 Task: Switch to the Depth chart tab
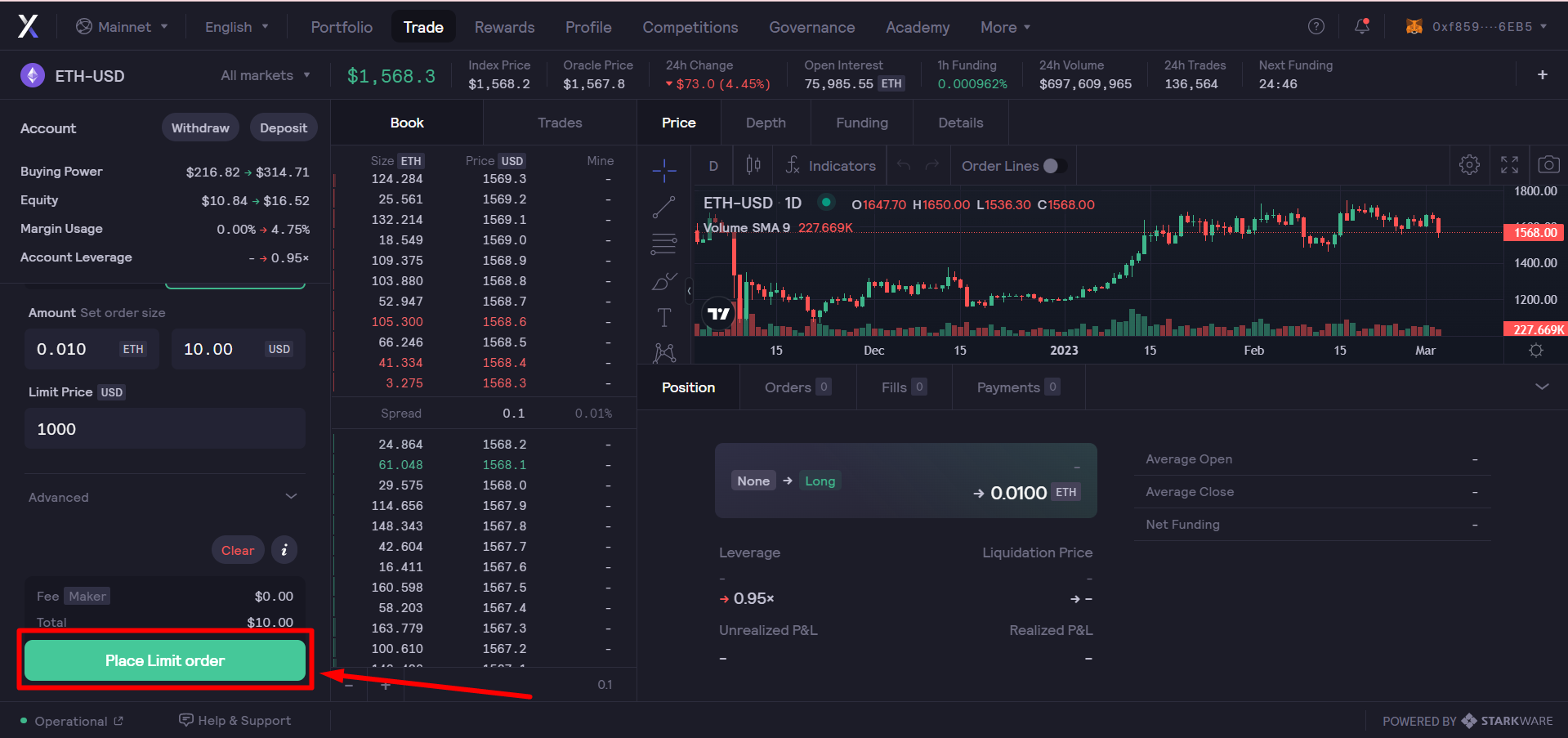(766, 123)
